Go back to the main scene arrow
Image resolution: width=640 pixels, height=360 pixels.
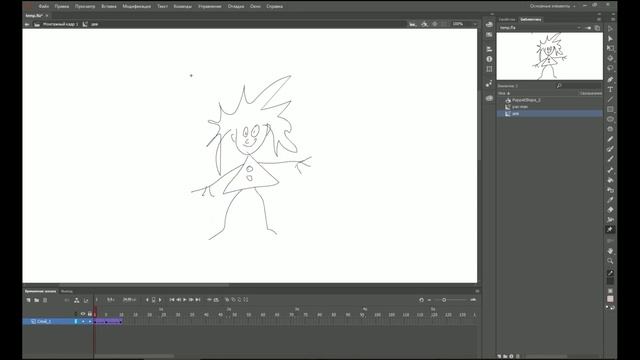click(27, 24)
